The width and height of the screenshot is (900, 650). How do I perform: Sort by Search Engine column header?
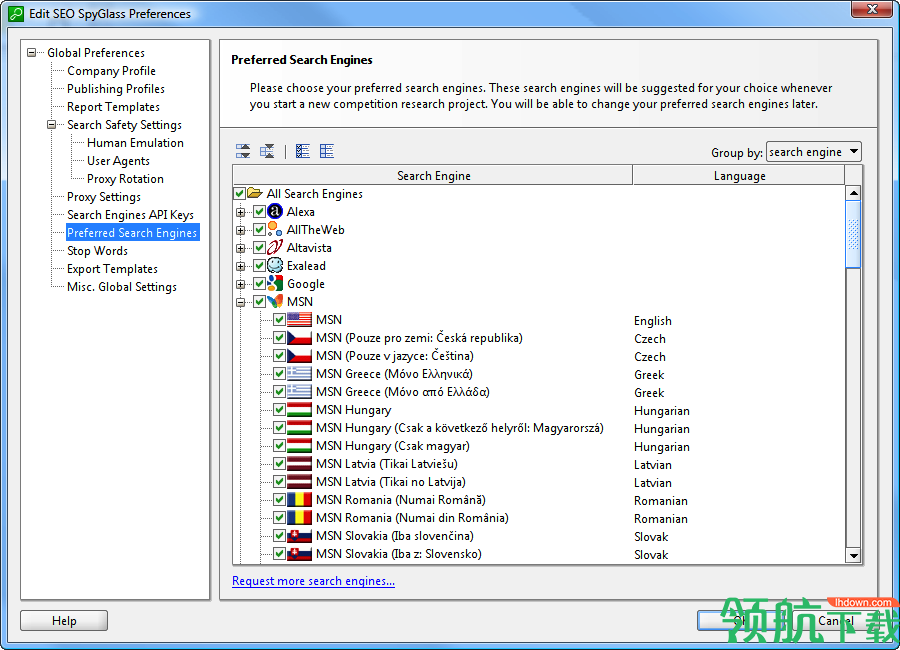433,176
